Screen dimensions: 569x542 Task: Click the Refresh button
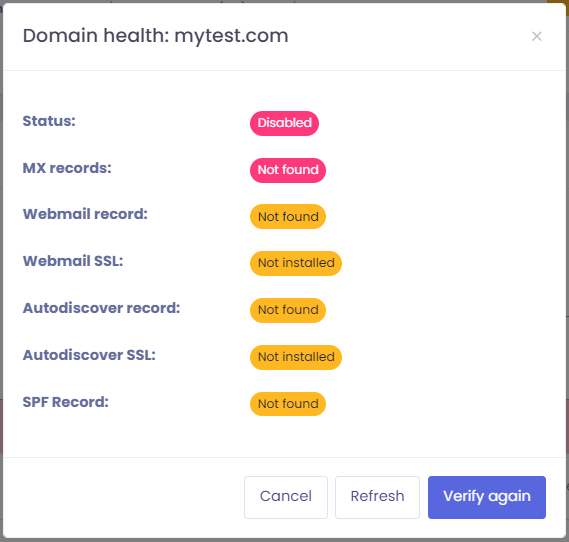[377, 497]
